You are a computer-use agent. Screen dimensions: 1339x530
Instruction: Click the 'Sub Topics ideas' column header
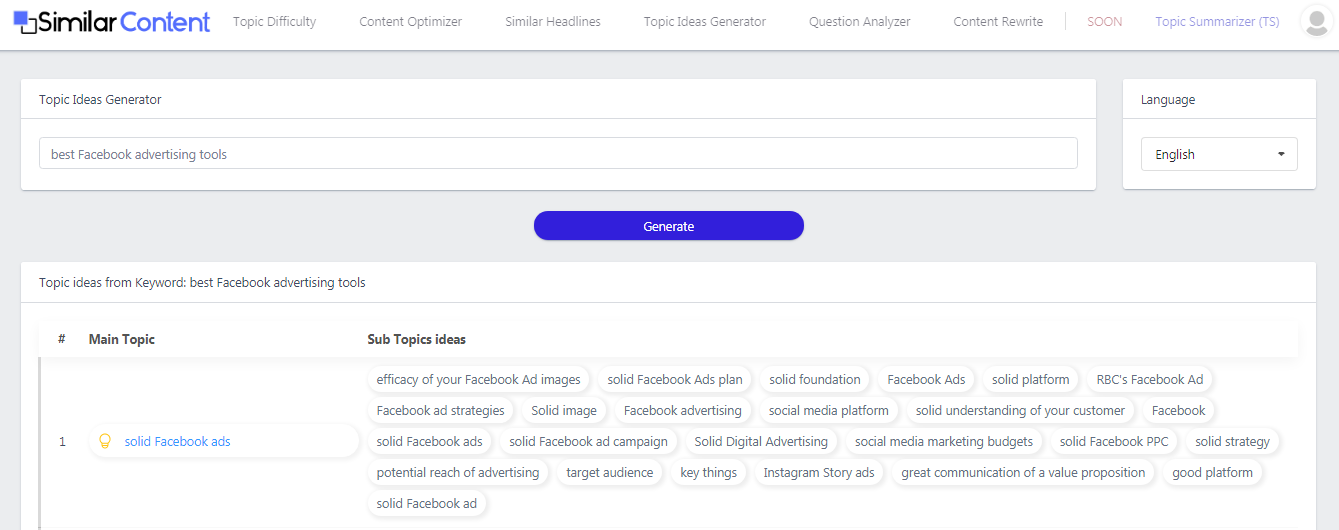[416, 339]
